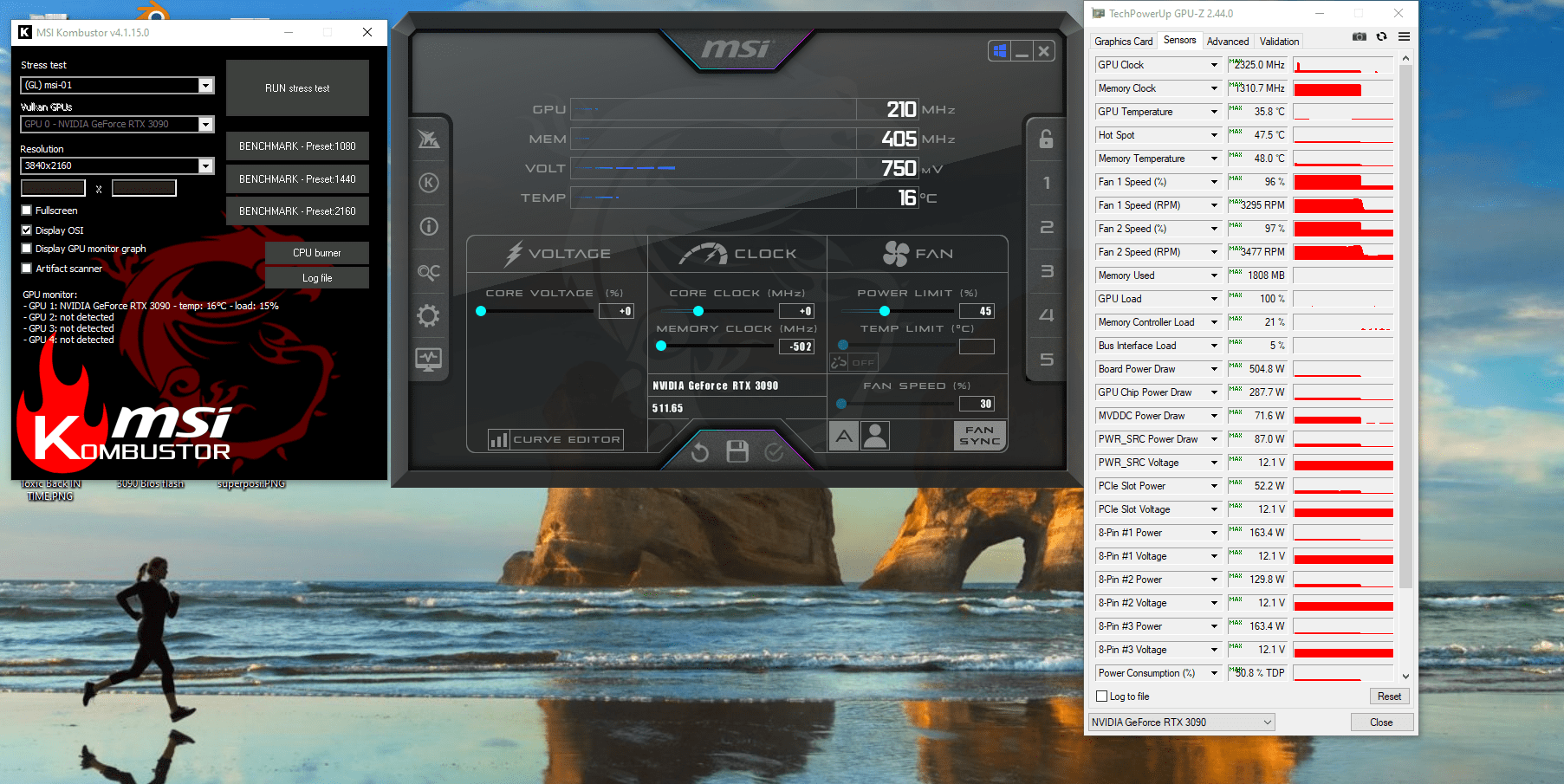Expand the Board Power Draw sensor dropdown

tap(1214, 369)
